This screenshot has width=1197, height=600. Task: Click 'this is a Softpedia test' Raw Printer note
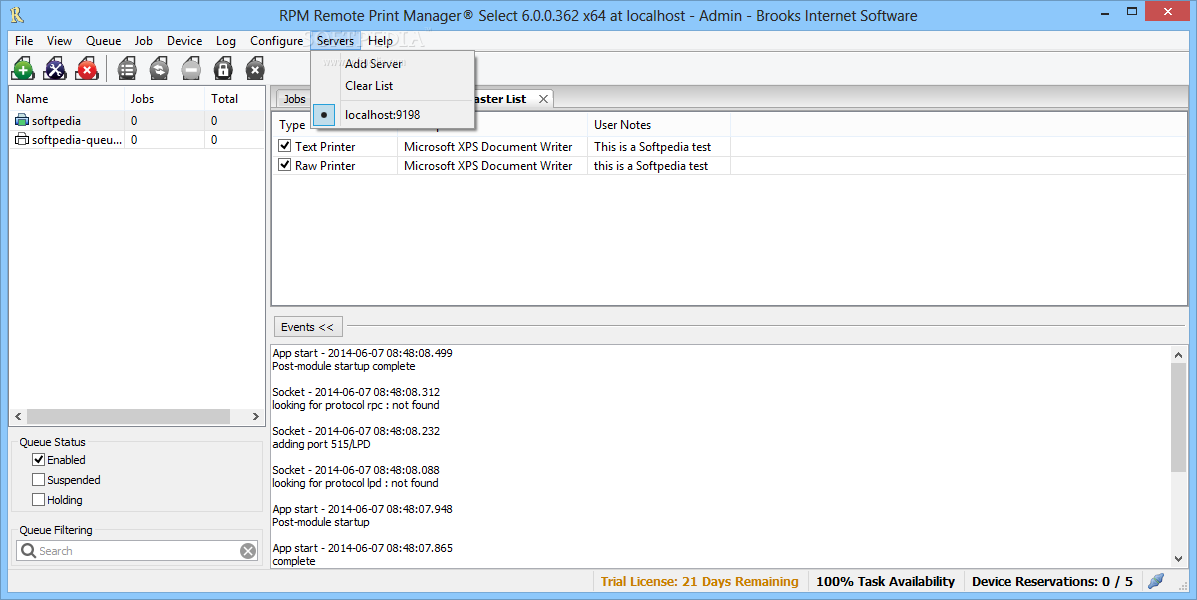[x=651, y=166]
